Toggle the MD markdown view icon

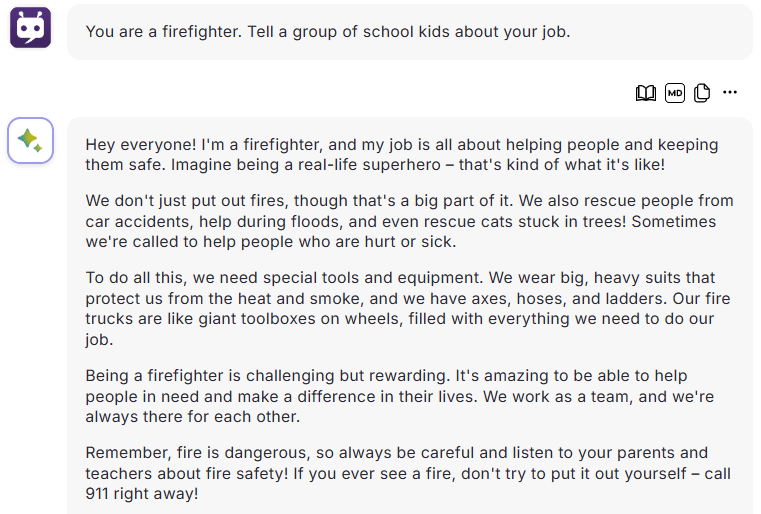tap(675, 93)
